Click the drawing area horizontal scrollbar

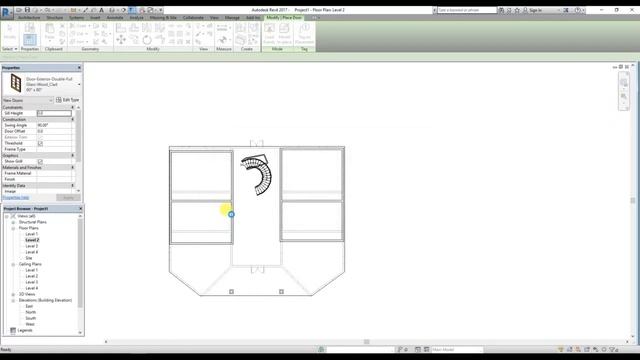[367, 342]
